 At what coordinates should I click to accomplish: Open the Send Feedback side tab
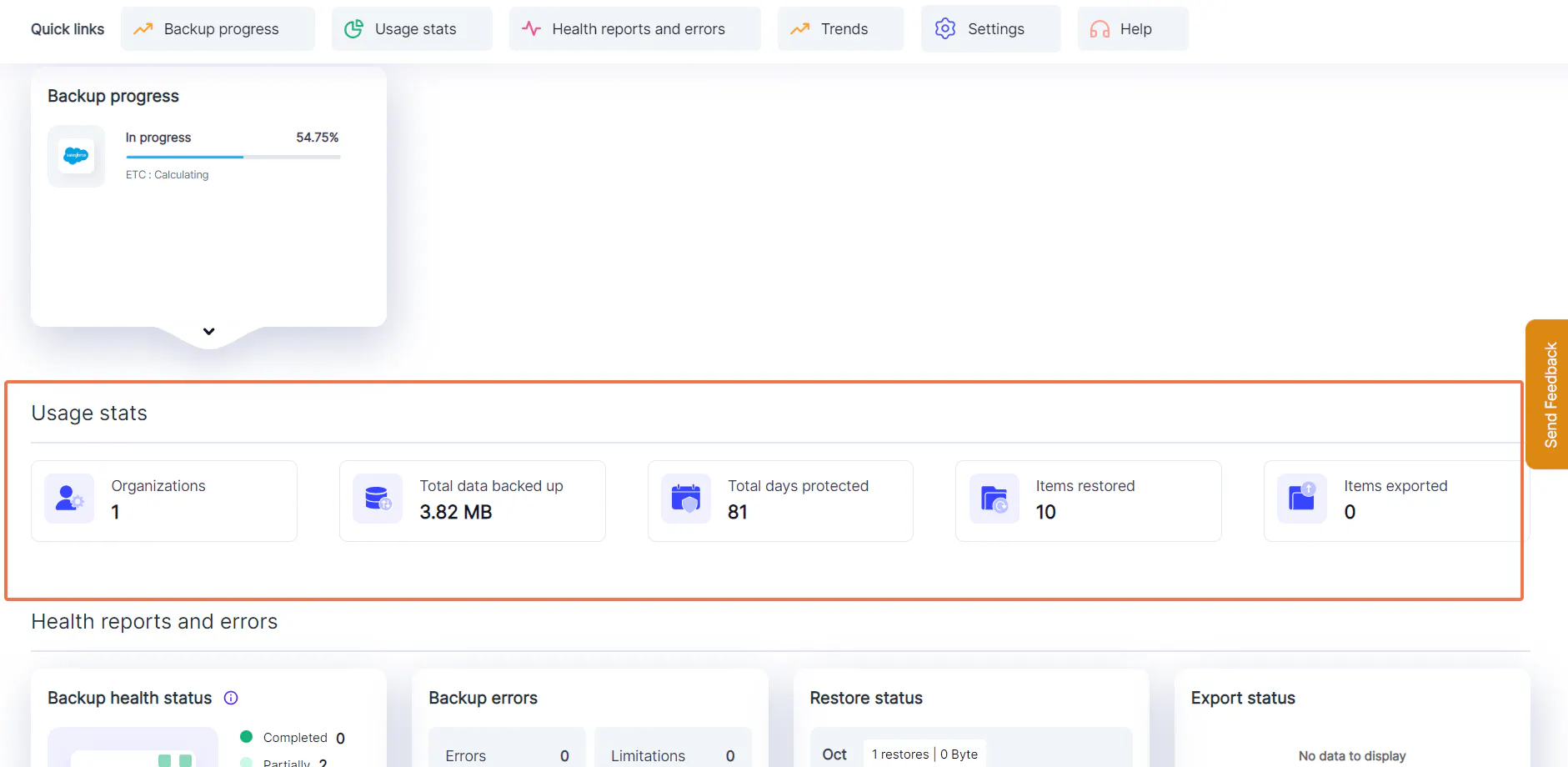1548,394
